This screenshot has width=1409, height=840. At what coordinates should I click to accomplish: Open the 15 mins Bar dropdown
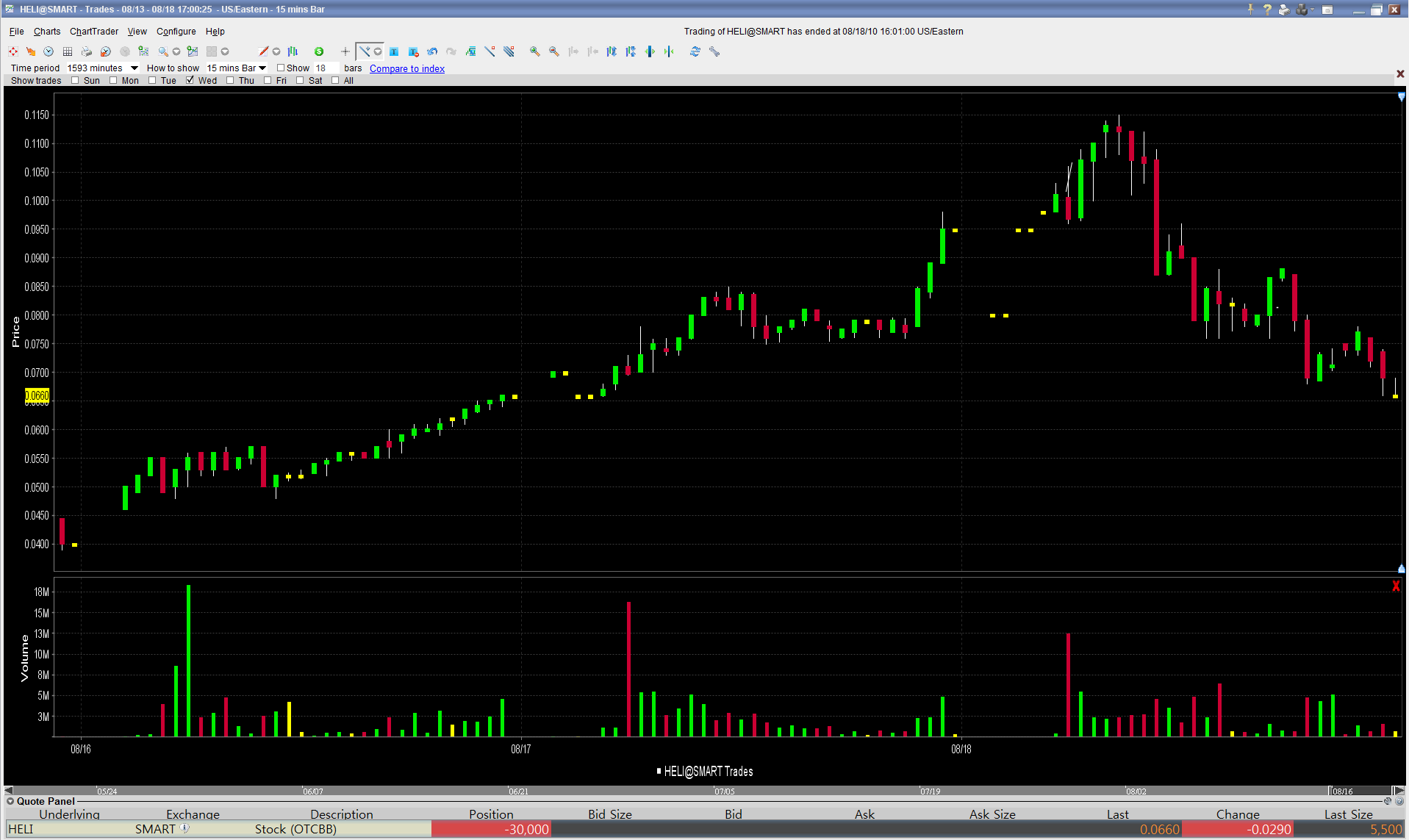pyautogui.click(x=262, y=68)
